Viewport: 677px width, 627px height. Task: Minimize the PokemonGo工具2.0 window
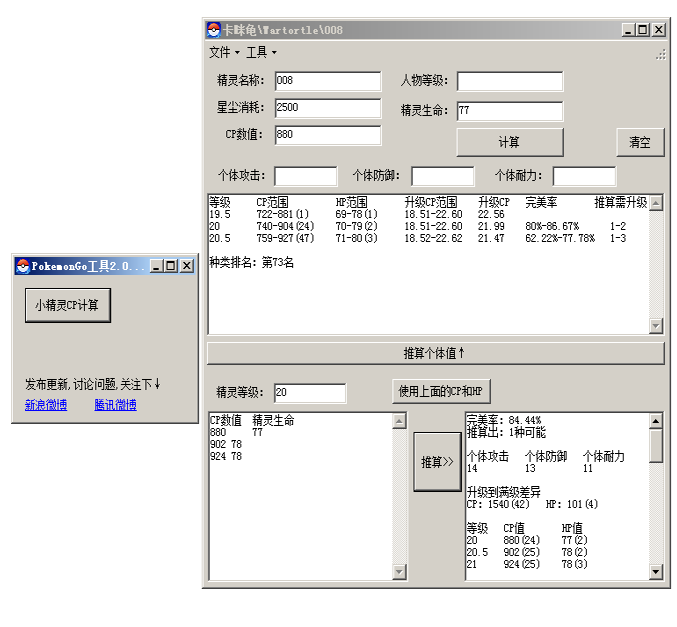point(156,266)
